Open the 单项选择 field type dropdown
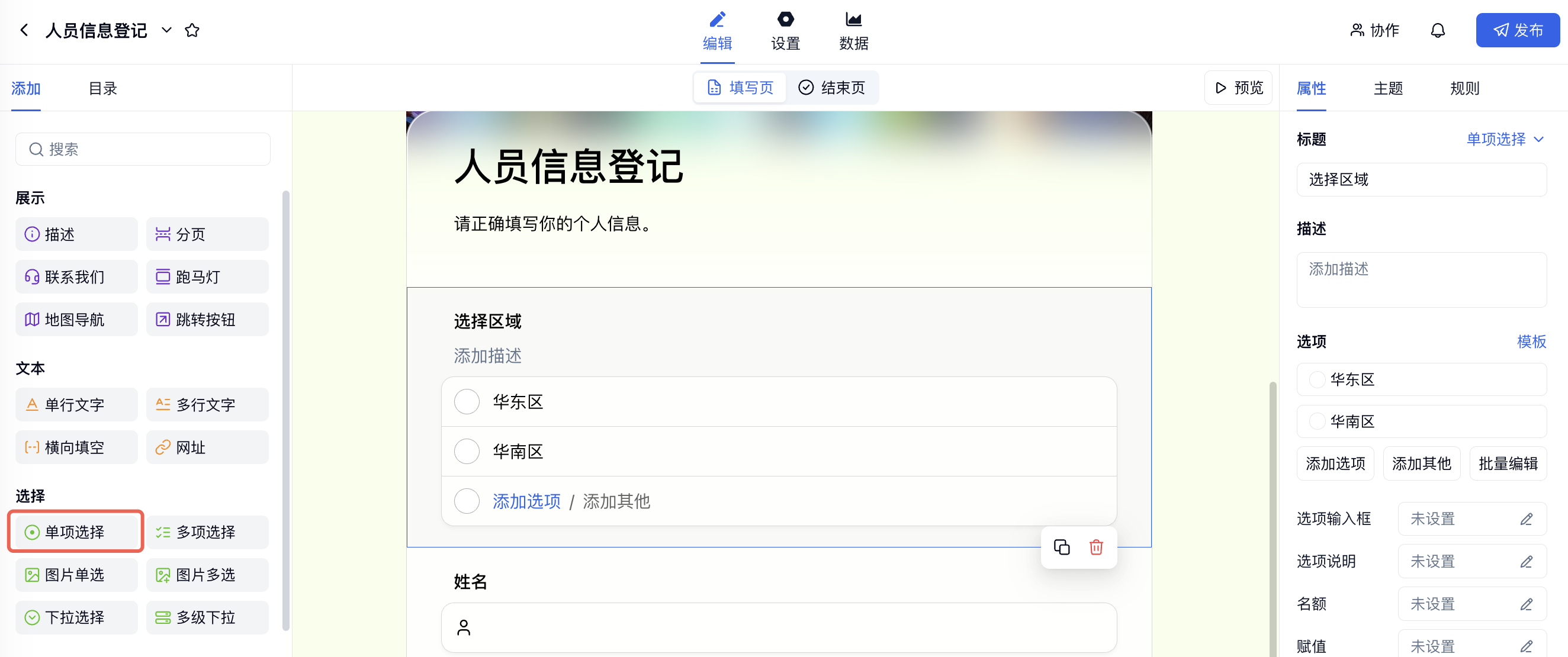The width and height of the screenshot is (1568, 657). (x=1504, y=139)
